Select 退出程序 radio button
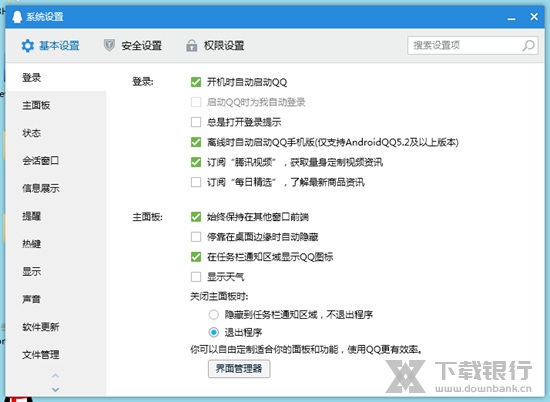The height and width of the screenshot is (402, 550). click(x=214, y=332)
